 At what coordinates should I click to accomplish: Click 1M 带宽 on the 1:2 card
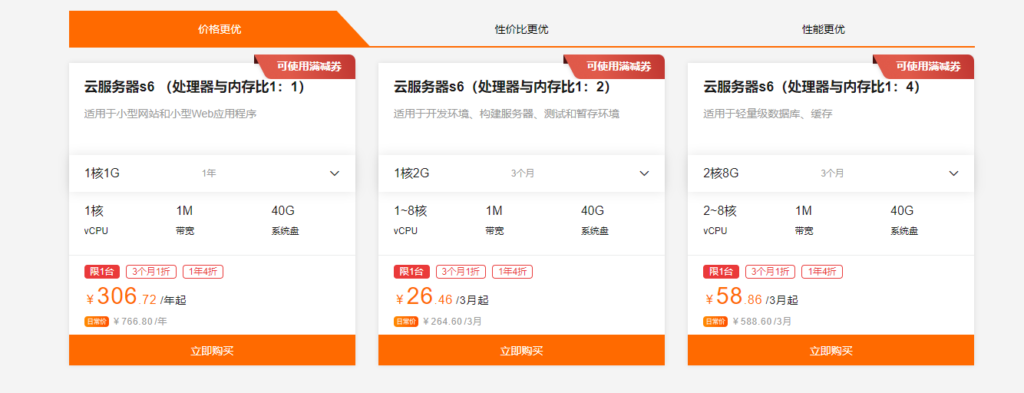(x=494, y=220)
